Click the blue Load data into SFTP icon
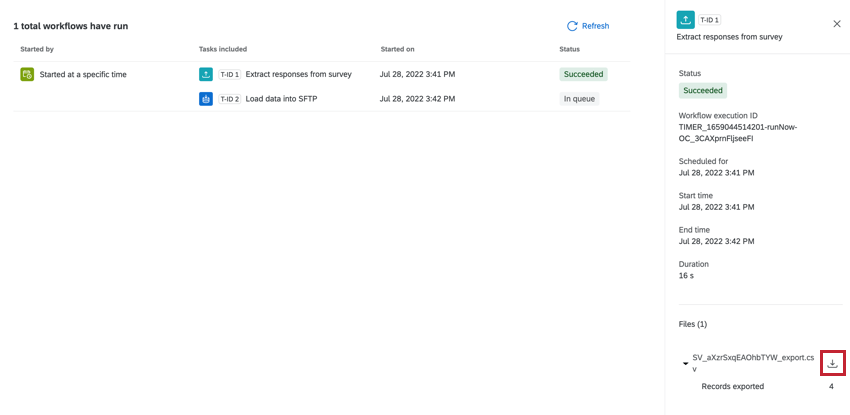Screen dimensions: 850x415 (x=205, y=99)
